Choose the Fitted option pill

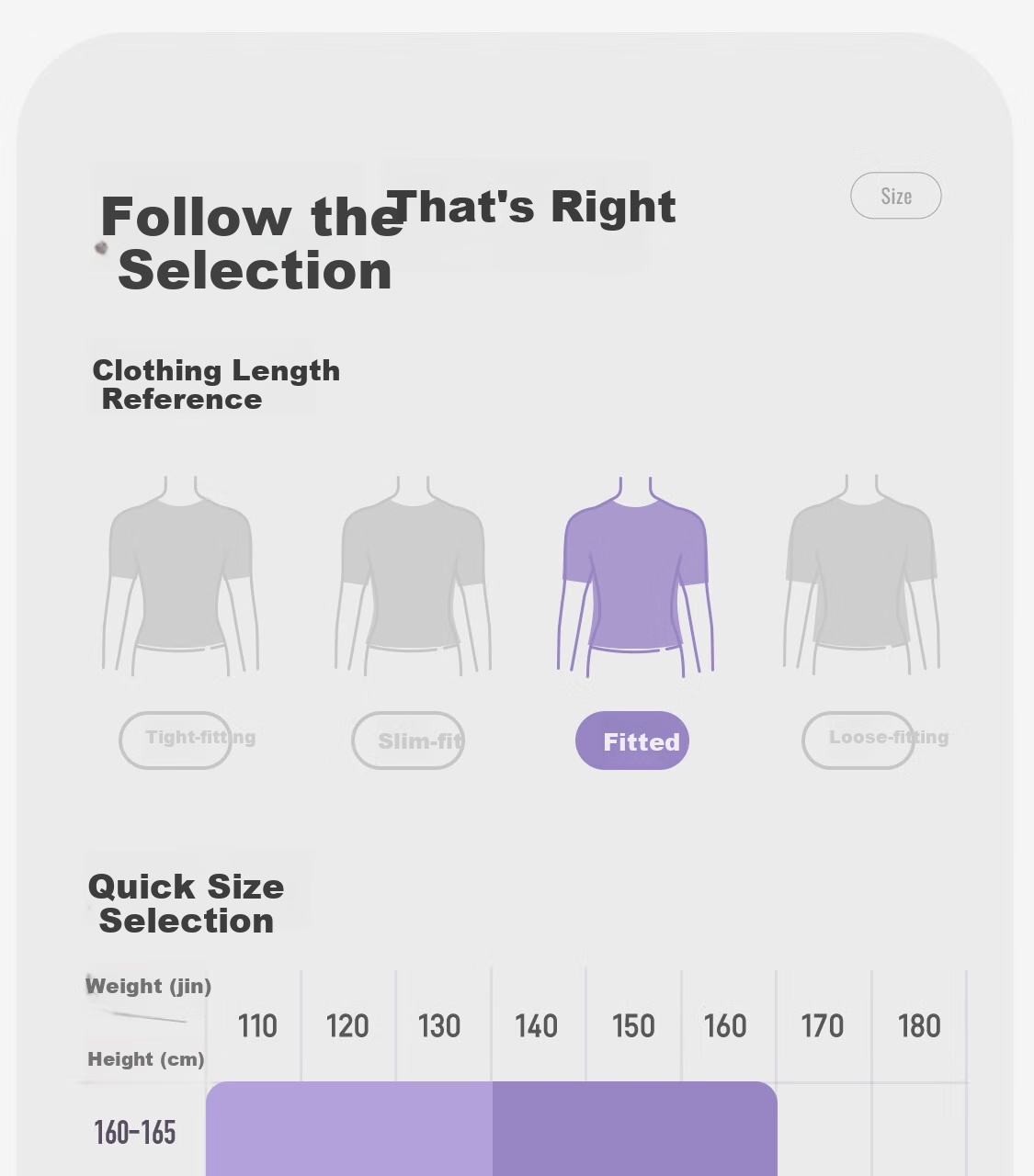[632, 741]
